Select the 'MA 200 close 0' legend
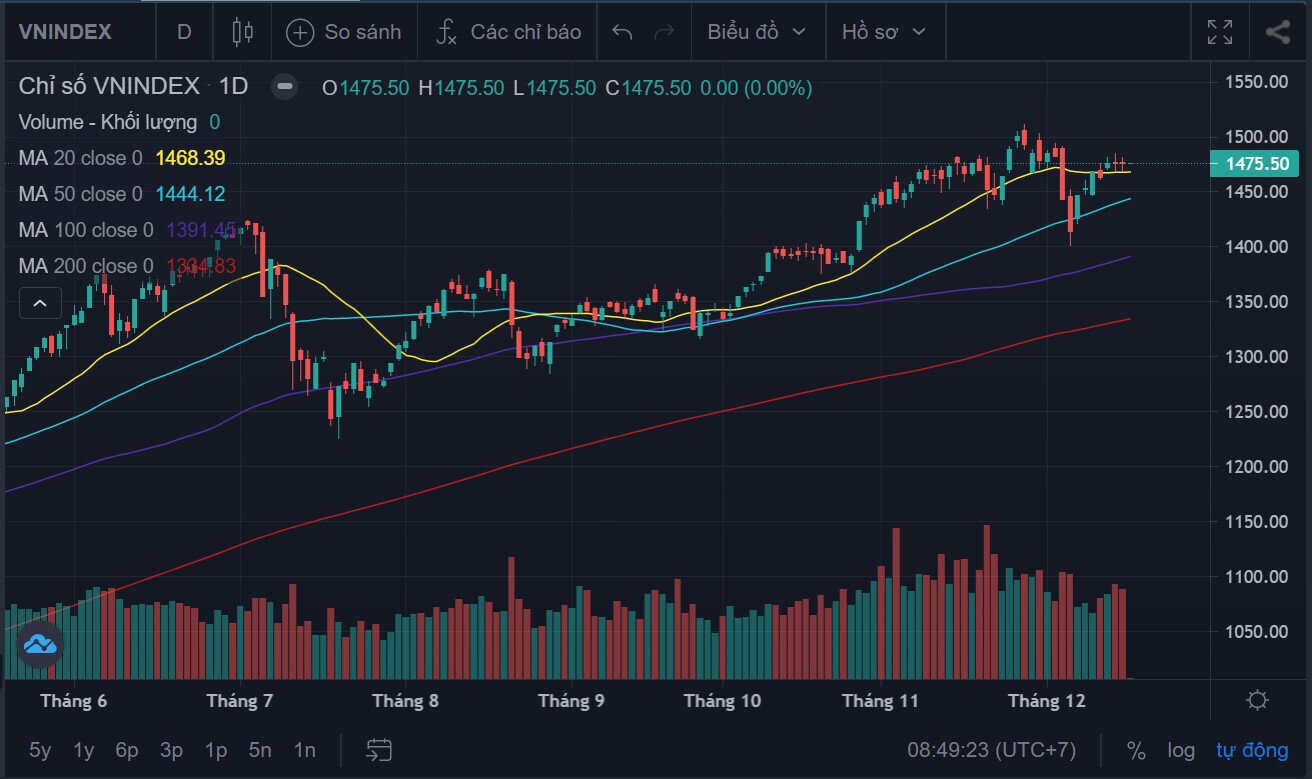The image size is (1312, 779). coord(86,266)
